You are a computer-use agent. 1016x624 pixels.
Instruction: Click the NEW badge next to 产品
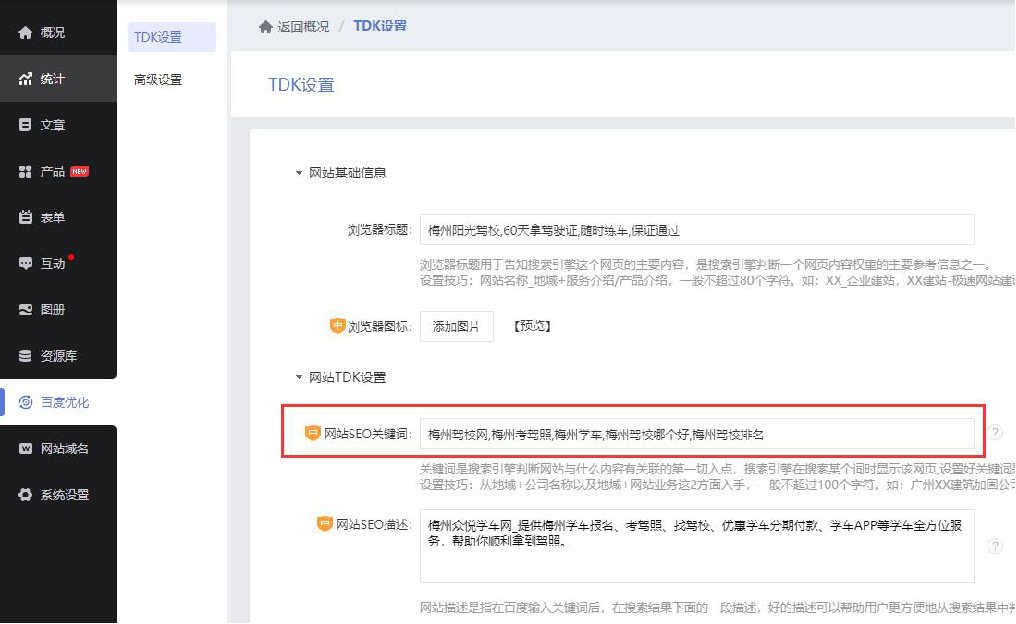80,172
